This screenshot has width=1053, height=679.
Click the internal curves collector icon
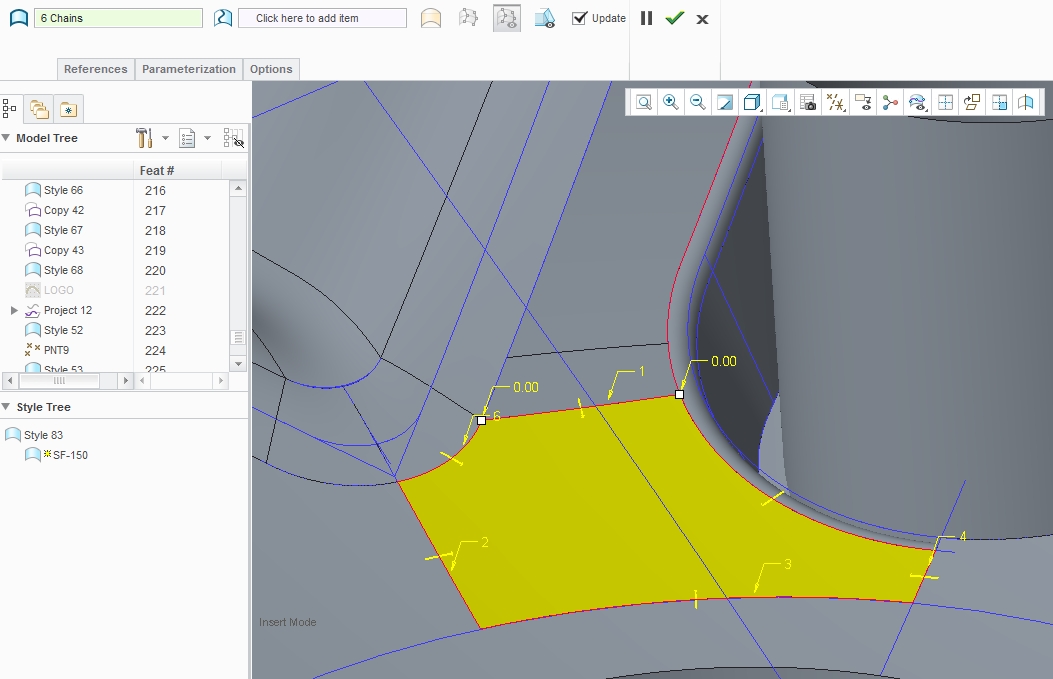223,18
